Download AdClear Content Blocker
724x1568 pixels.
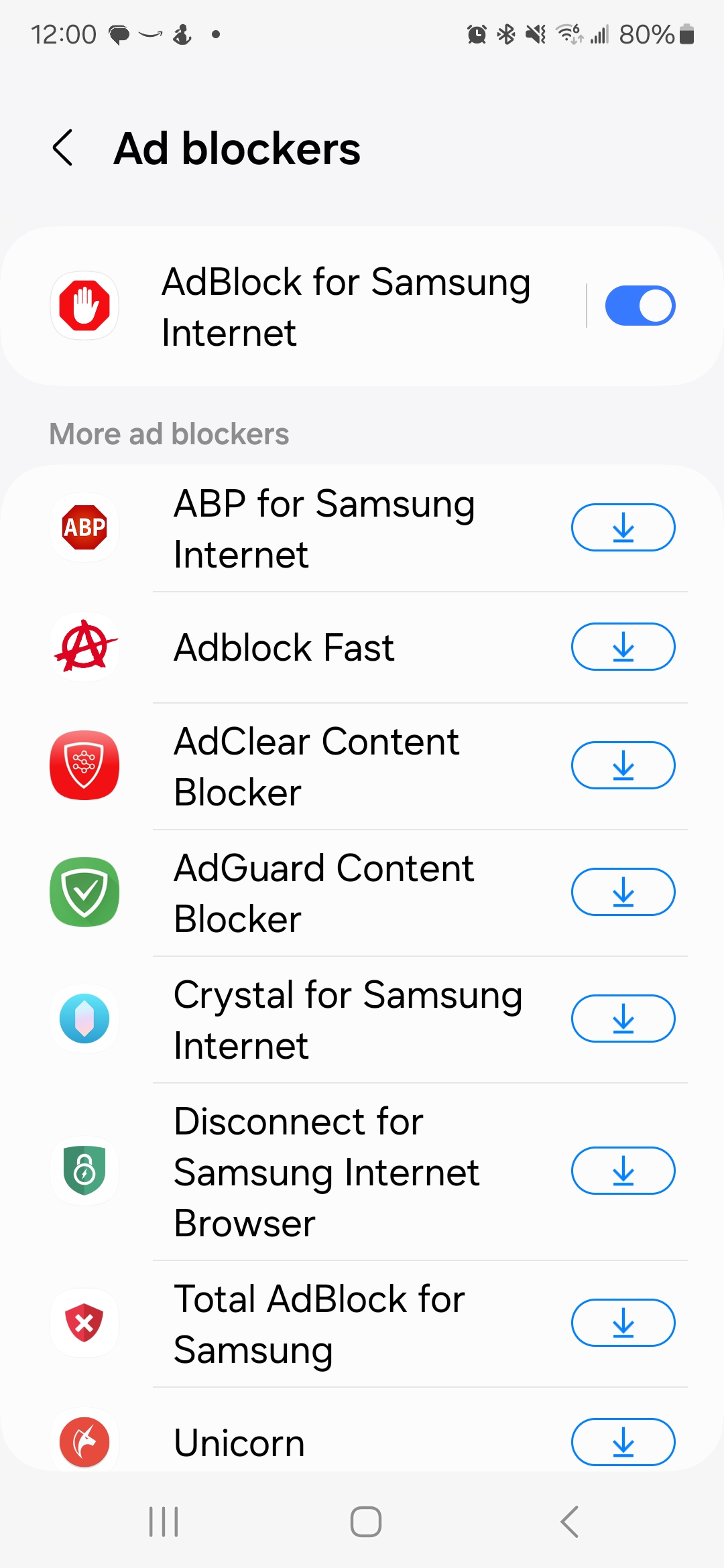pyautogui.click(x=623, y=765)
